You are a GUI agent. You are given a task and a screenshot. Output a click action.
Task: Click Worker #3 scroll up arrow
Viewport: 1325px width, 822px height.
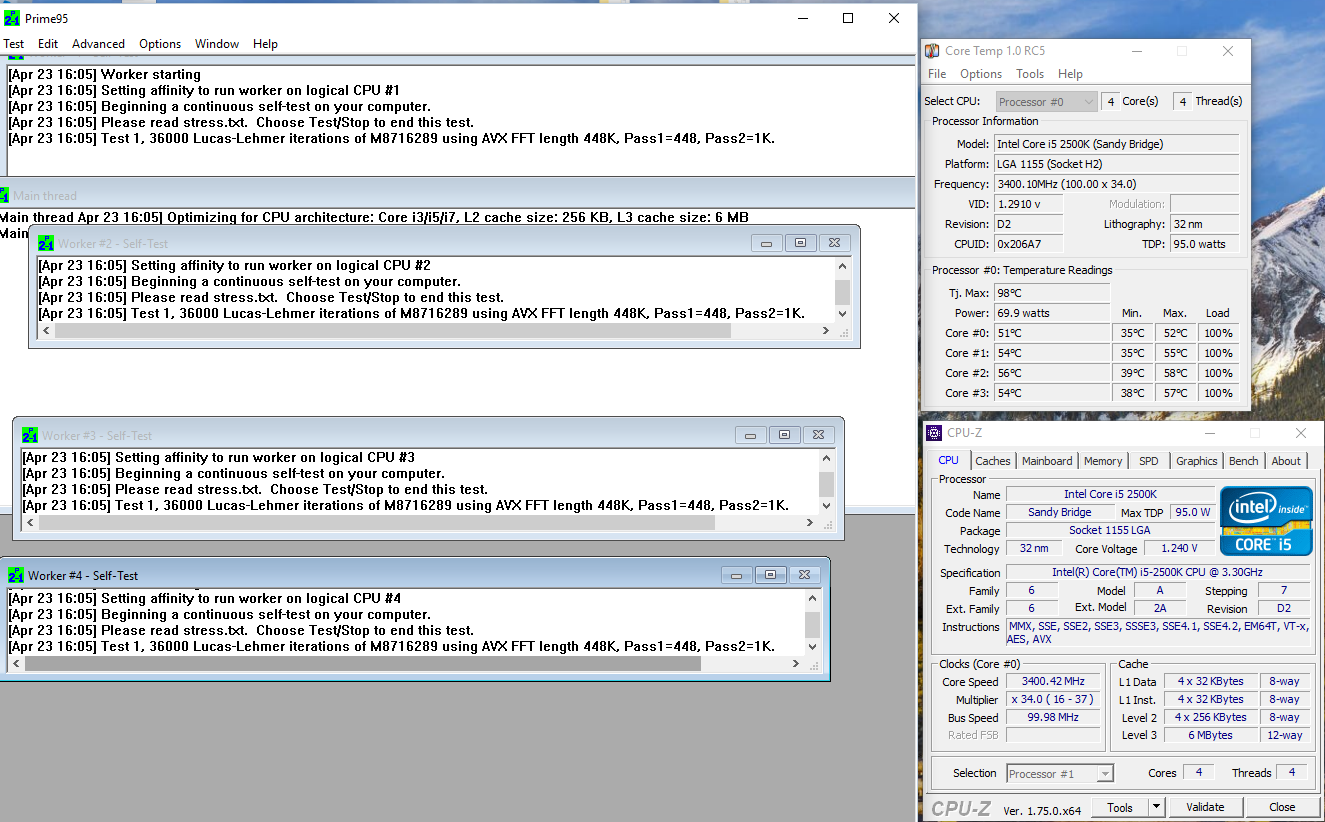coord(826,458)
